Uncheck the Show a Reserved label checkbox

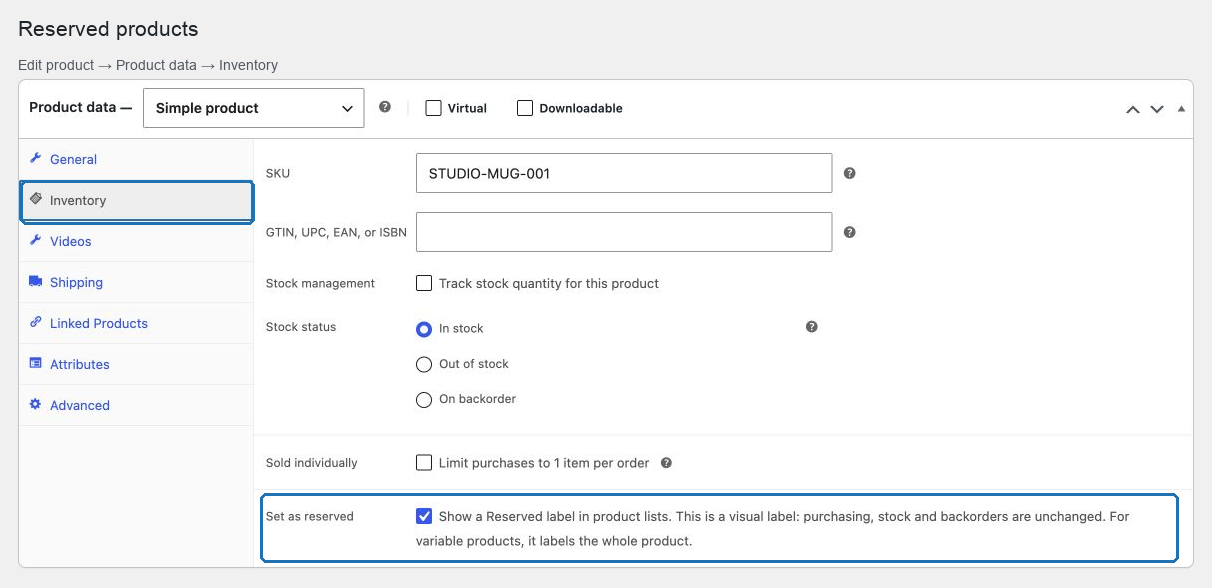(424, 517)
